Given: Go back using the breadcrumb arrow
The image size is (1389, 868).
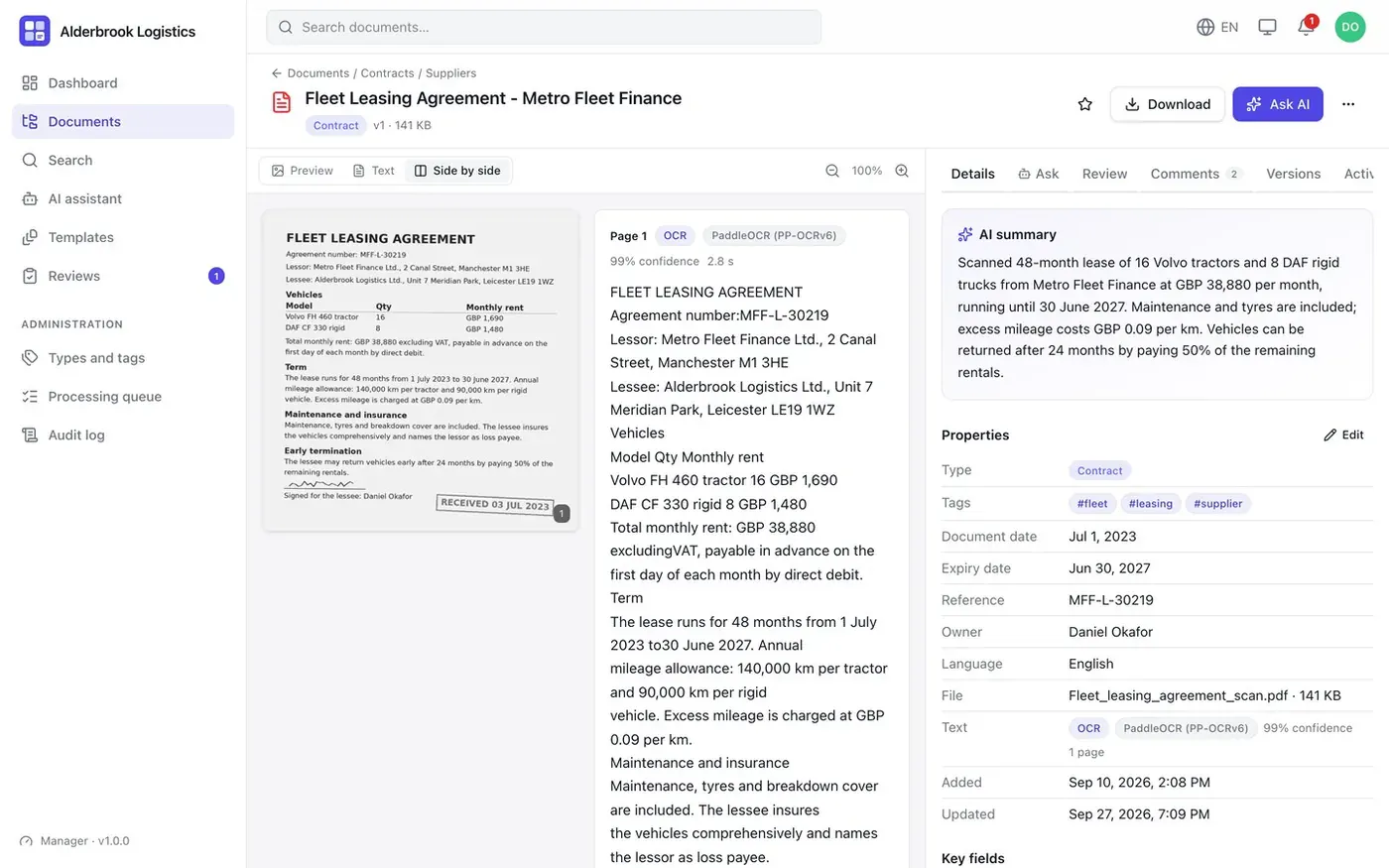Looking at the screenshot, I should pos(277,73).
